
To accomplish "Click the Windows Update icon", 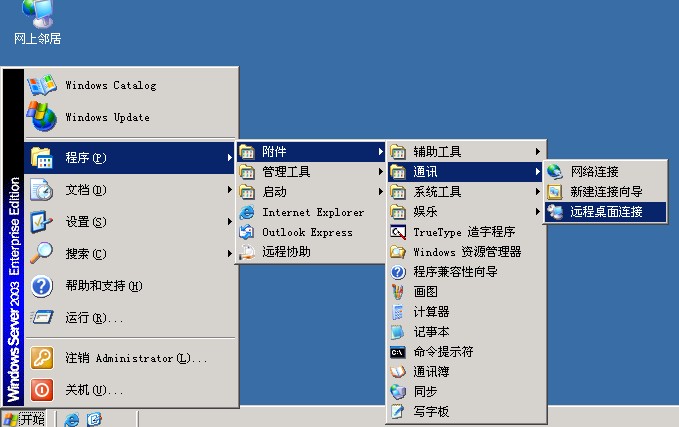I will pos(42,117).
